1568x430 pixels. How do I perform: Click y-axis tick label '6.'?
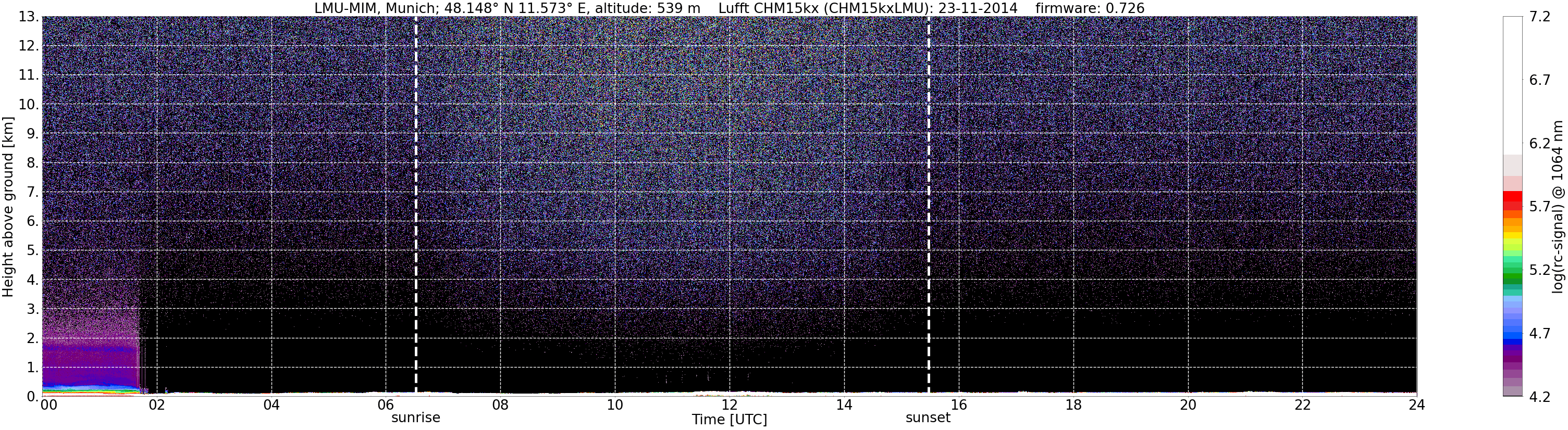click(32, 221)
